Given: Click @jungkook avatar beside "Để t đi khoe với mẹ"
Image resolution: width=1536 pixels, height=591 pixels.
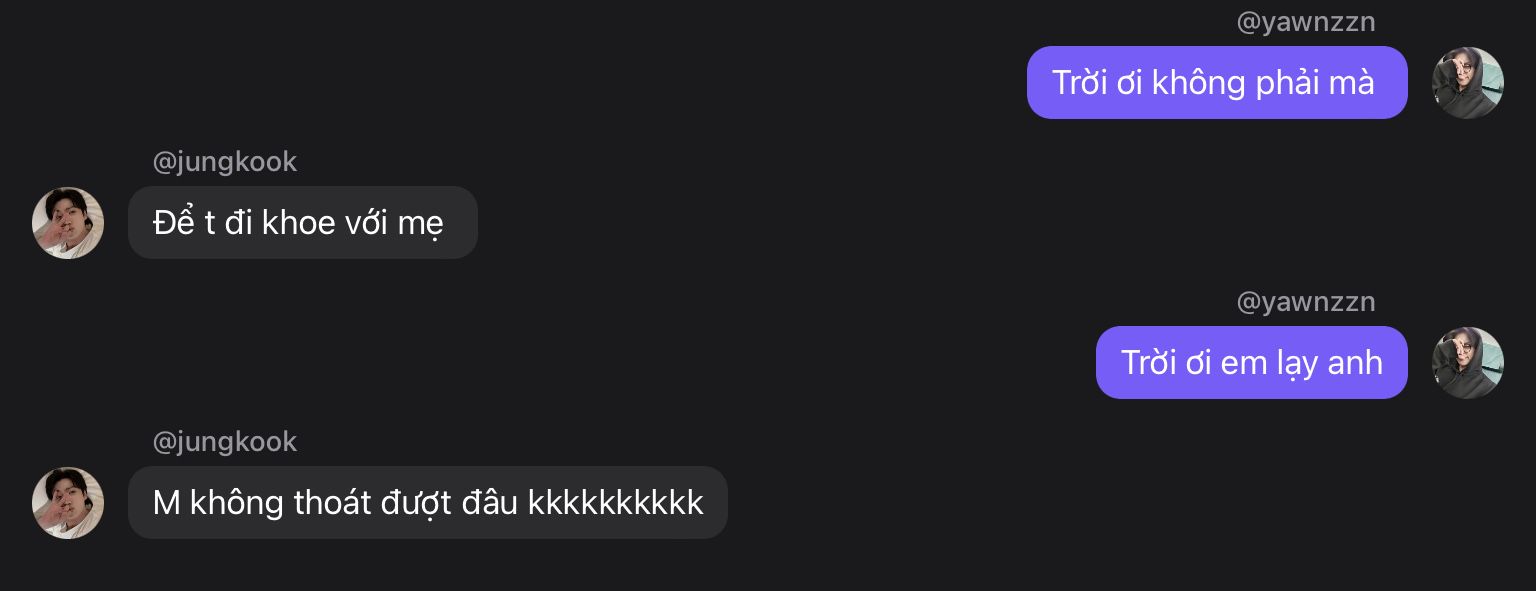Looking at the screenshot, I should tap(68, 223).
